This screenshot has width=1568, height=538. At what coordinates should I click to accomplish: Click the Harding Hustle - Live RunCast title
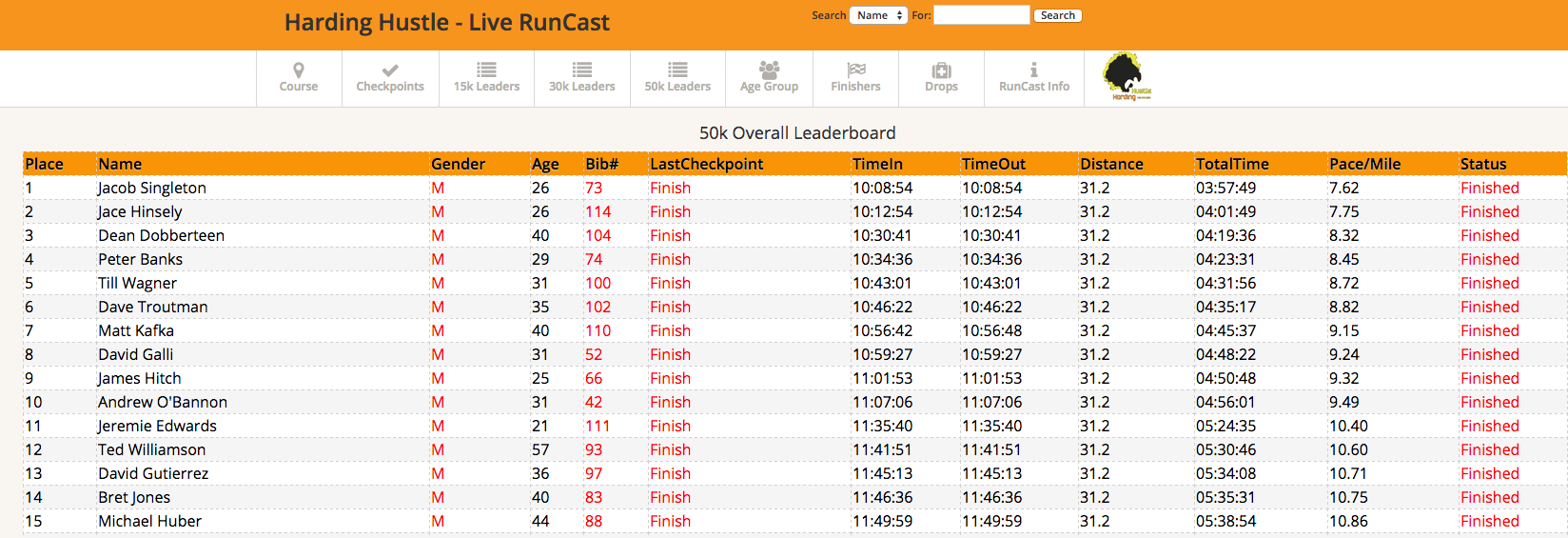point(447,23)
